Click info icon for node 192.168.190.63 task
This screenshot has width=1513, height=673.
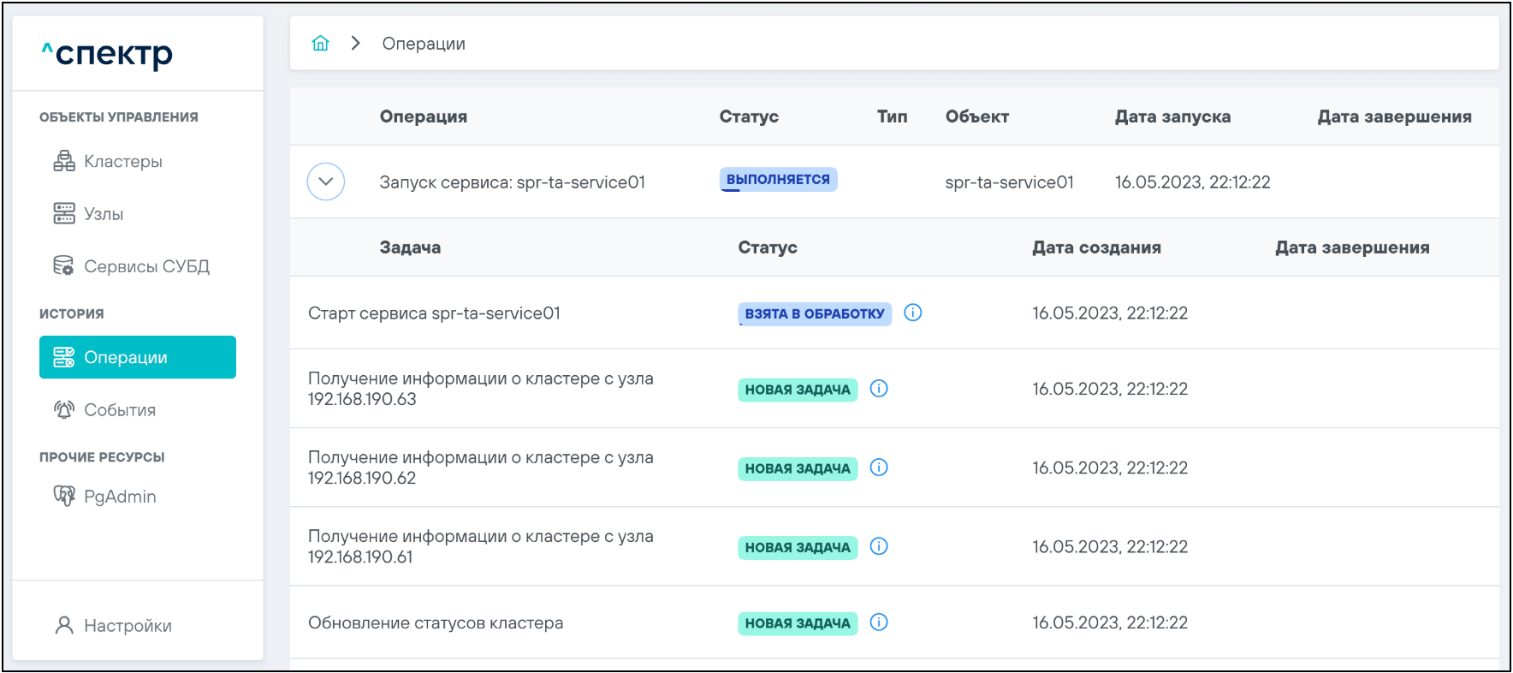879,389
